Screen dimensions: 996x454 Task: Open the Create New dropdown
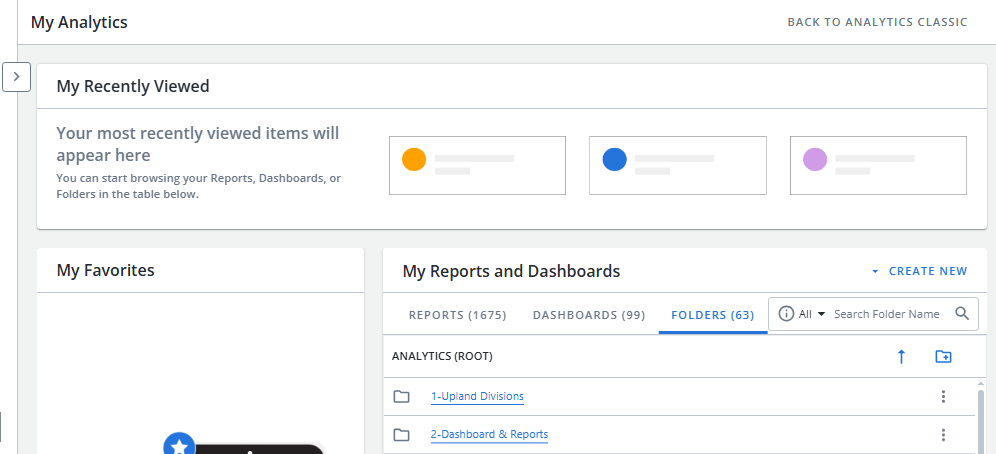click(920, 271)
